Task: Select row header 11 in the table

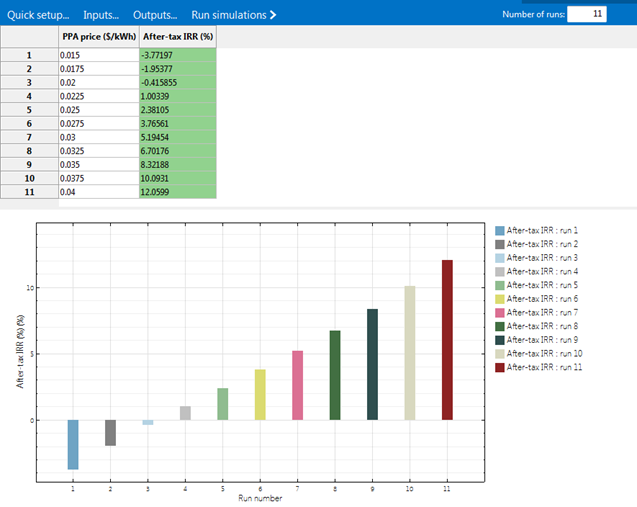Action: coord(29,190)
